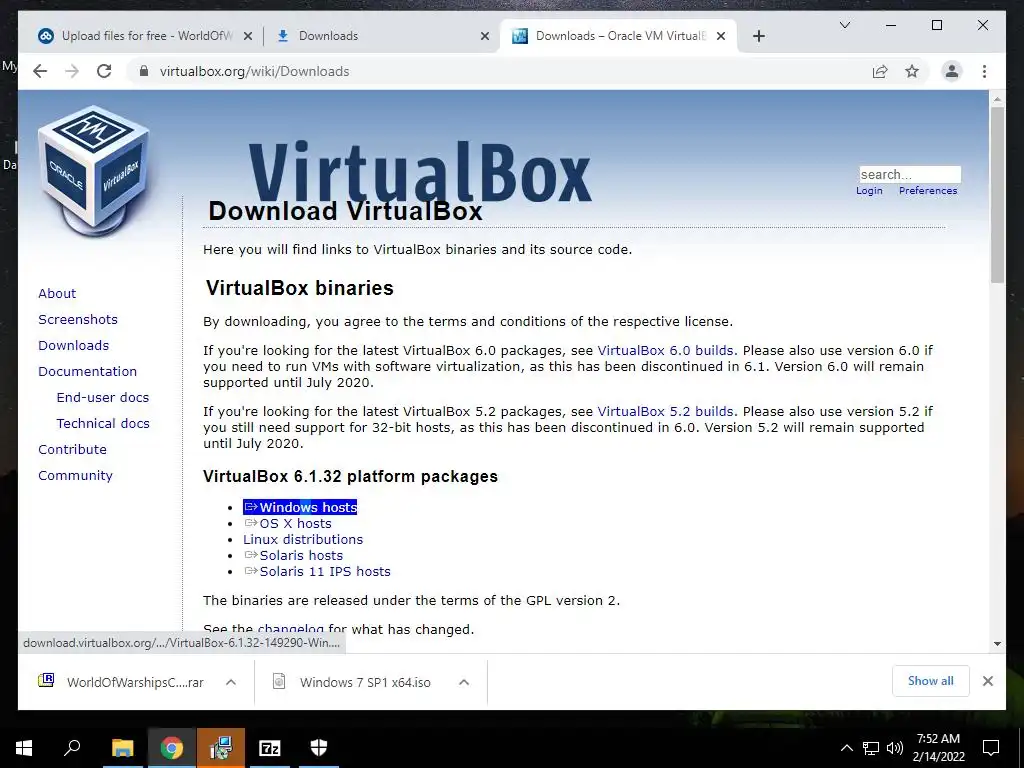Select Downloads – Oracle VM VirtualBox tab
Screen dimensions: 1024x768
[x=618, y=36]
